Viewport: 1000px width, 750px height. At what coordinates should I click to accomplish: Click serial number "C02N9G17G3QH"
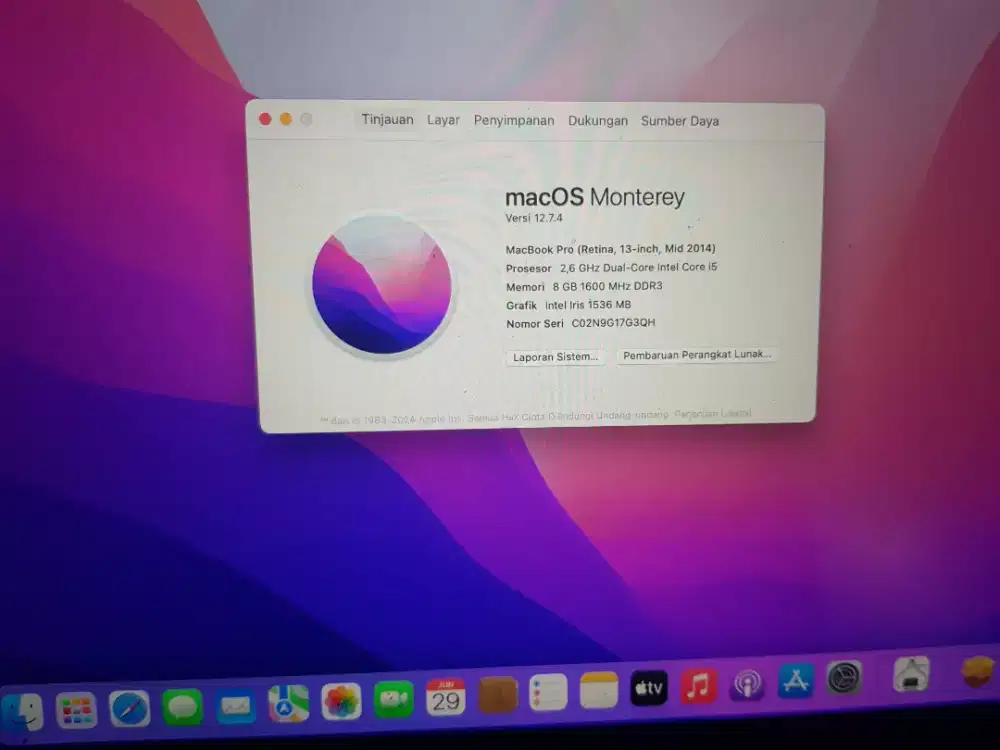[613, 323]
